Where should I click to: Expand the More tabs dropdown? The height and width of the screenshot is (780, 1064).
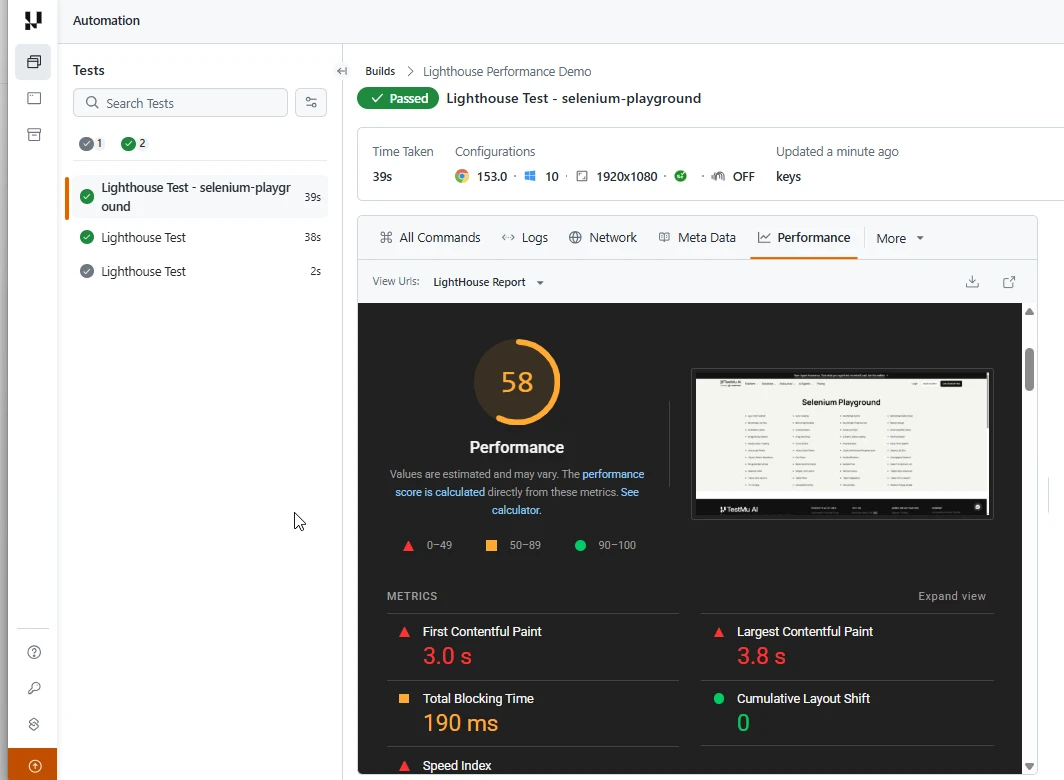coord(900,238)
